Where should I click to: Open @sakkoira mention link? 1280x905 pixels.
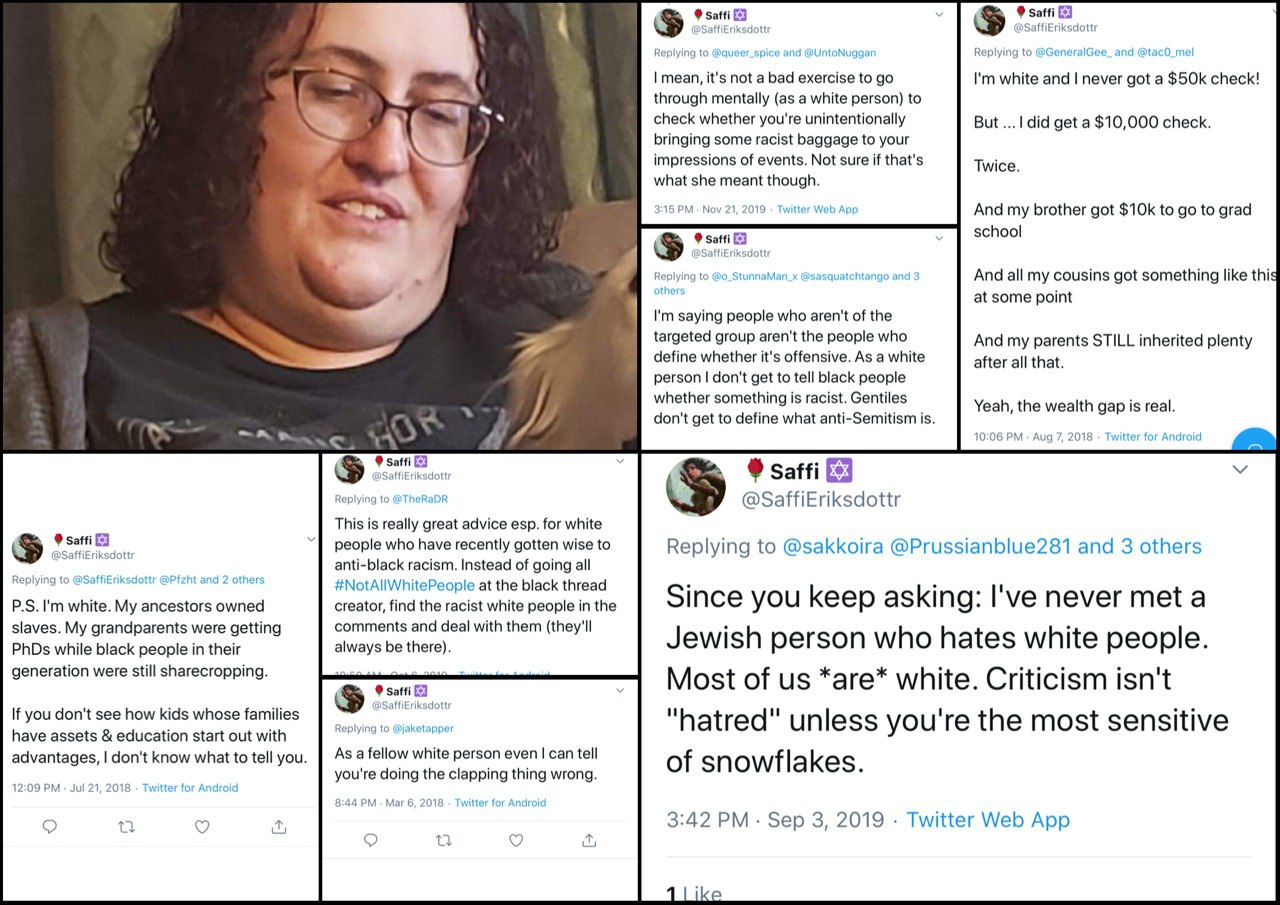tap(833, 546)
